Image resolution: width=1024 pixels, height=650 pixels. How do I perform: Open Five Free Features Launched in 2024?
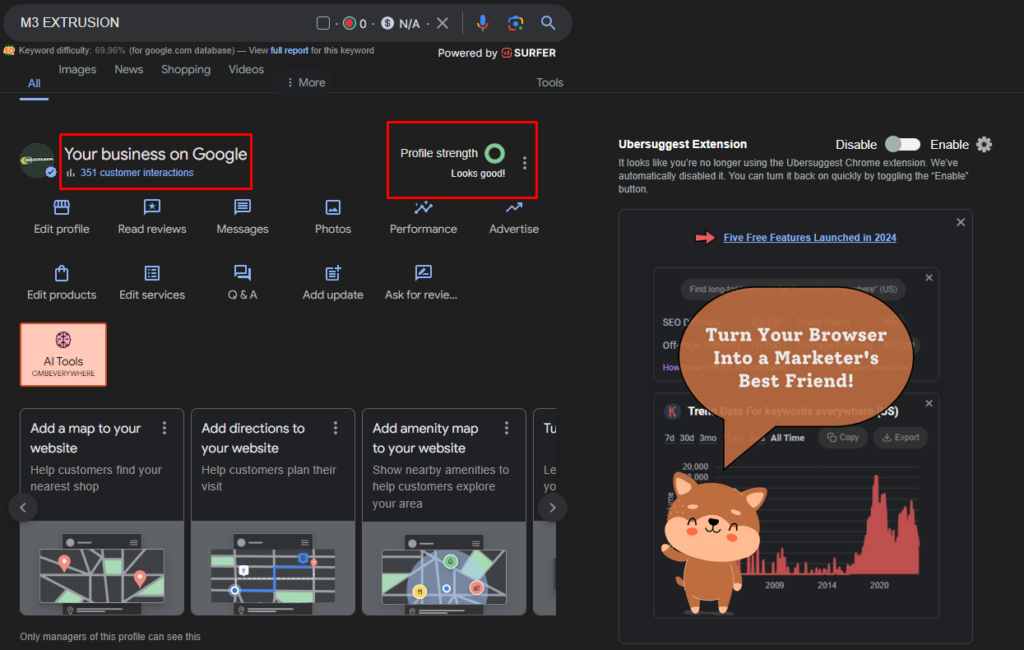click(x=810, y=238)
